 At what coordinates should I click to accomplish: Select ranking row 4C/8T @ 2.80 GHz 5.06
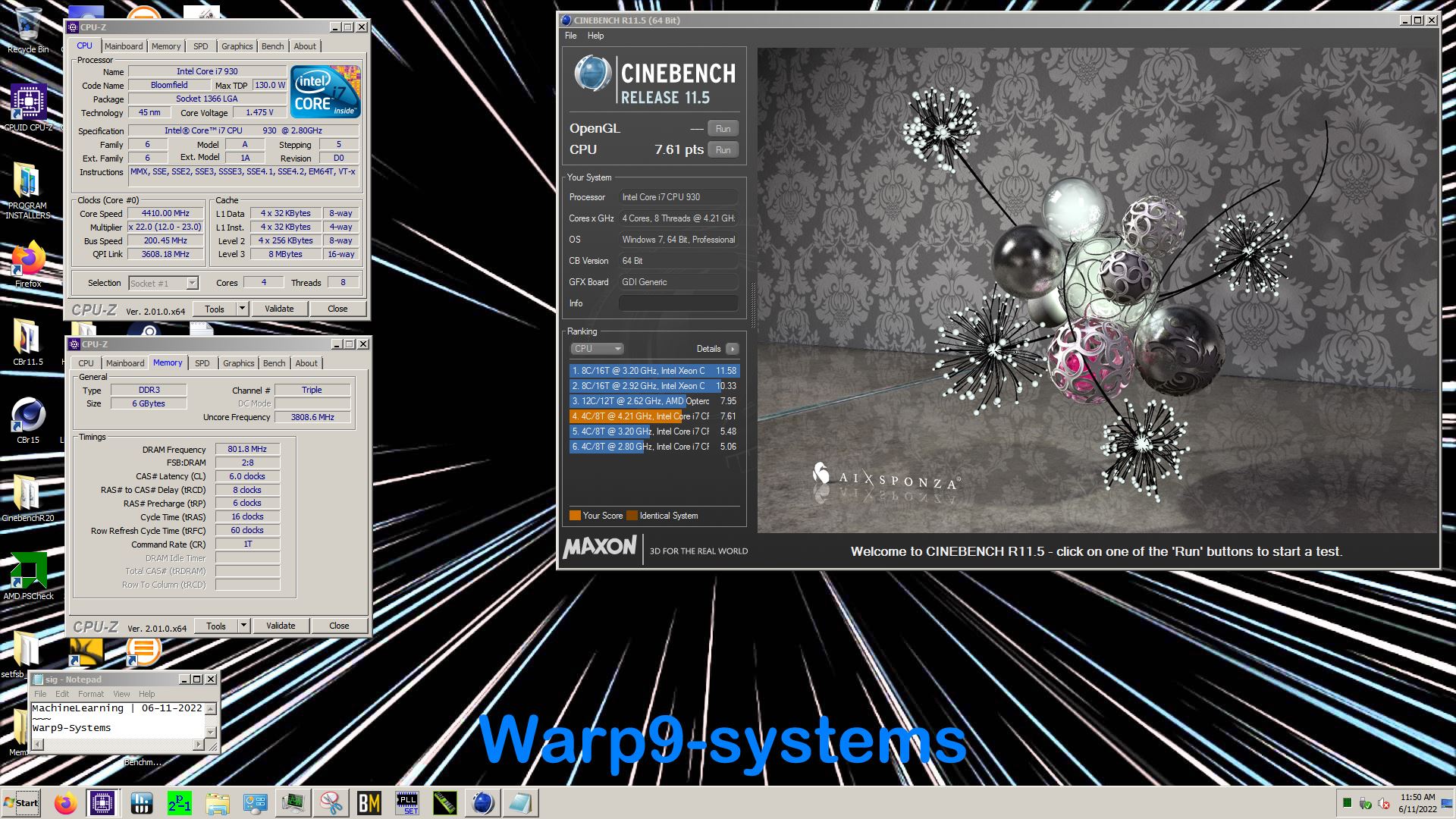point(654,447)
